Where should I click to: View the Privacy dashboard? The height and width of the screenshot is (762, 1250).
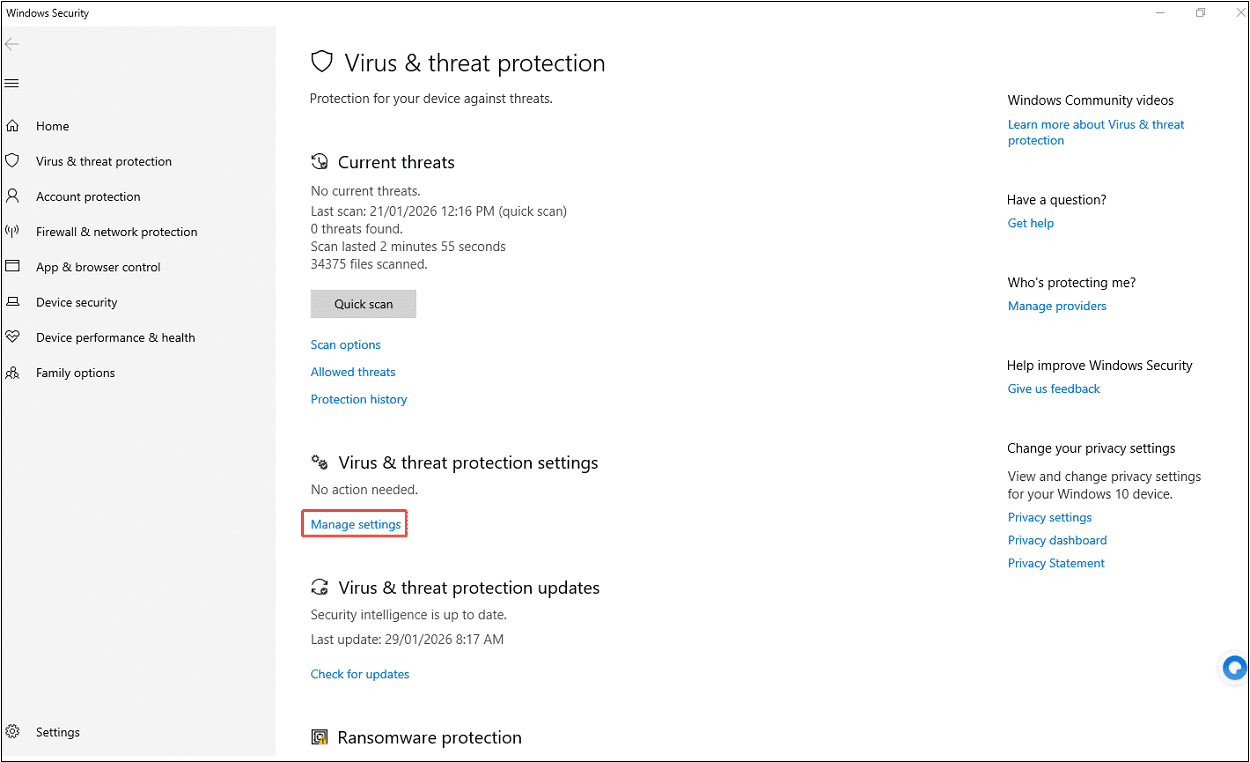[1057, 539]
